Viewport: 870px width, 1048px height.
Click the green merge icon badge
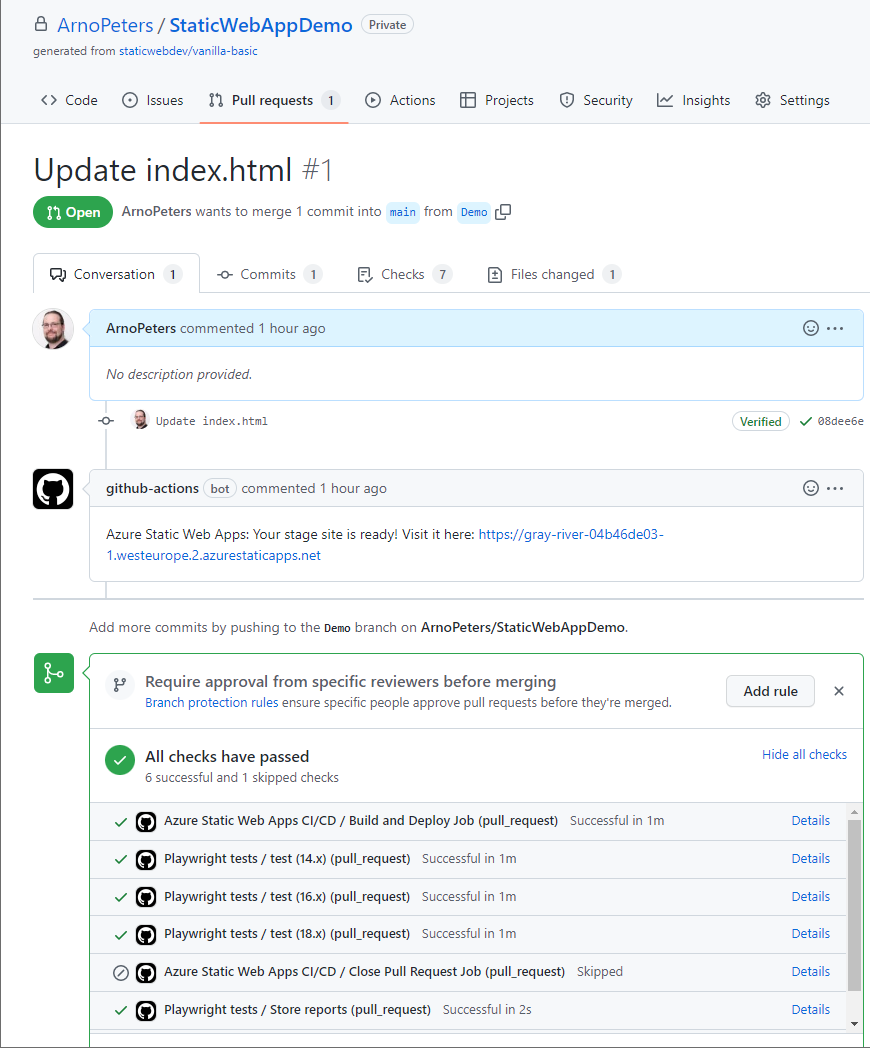[x=53, y=673]
